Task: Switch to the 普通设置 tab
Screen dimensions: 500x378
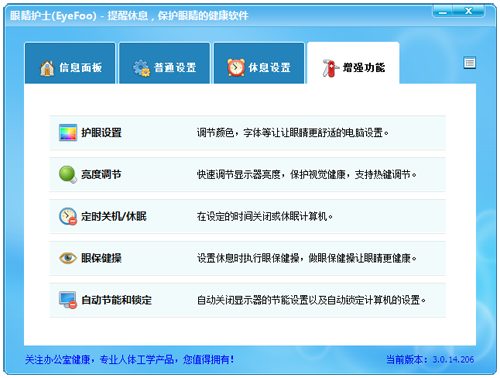Action: click(165, 63)
